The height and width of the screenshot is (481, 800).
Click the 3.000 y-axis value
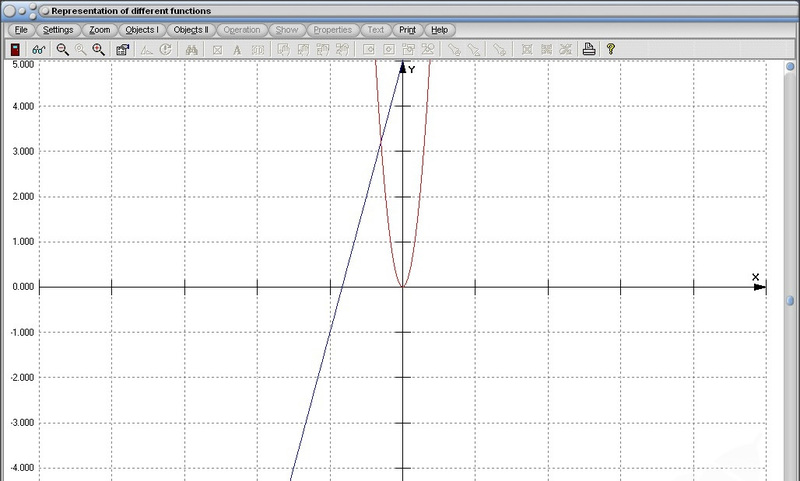[x=23, y=151]
